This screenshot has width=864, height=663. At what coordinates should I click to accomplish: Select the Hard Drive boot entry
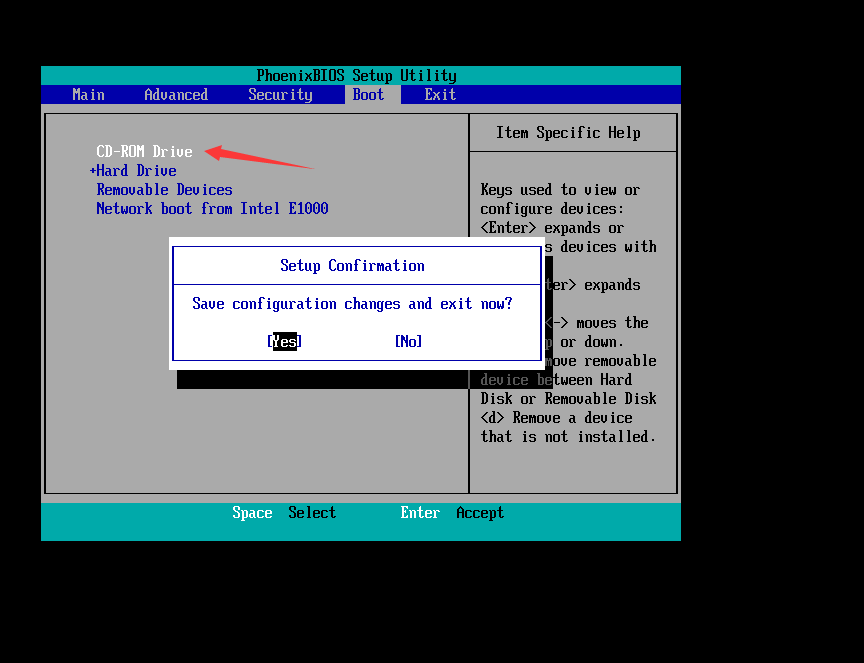click(137, 171)
